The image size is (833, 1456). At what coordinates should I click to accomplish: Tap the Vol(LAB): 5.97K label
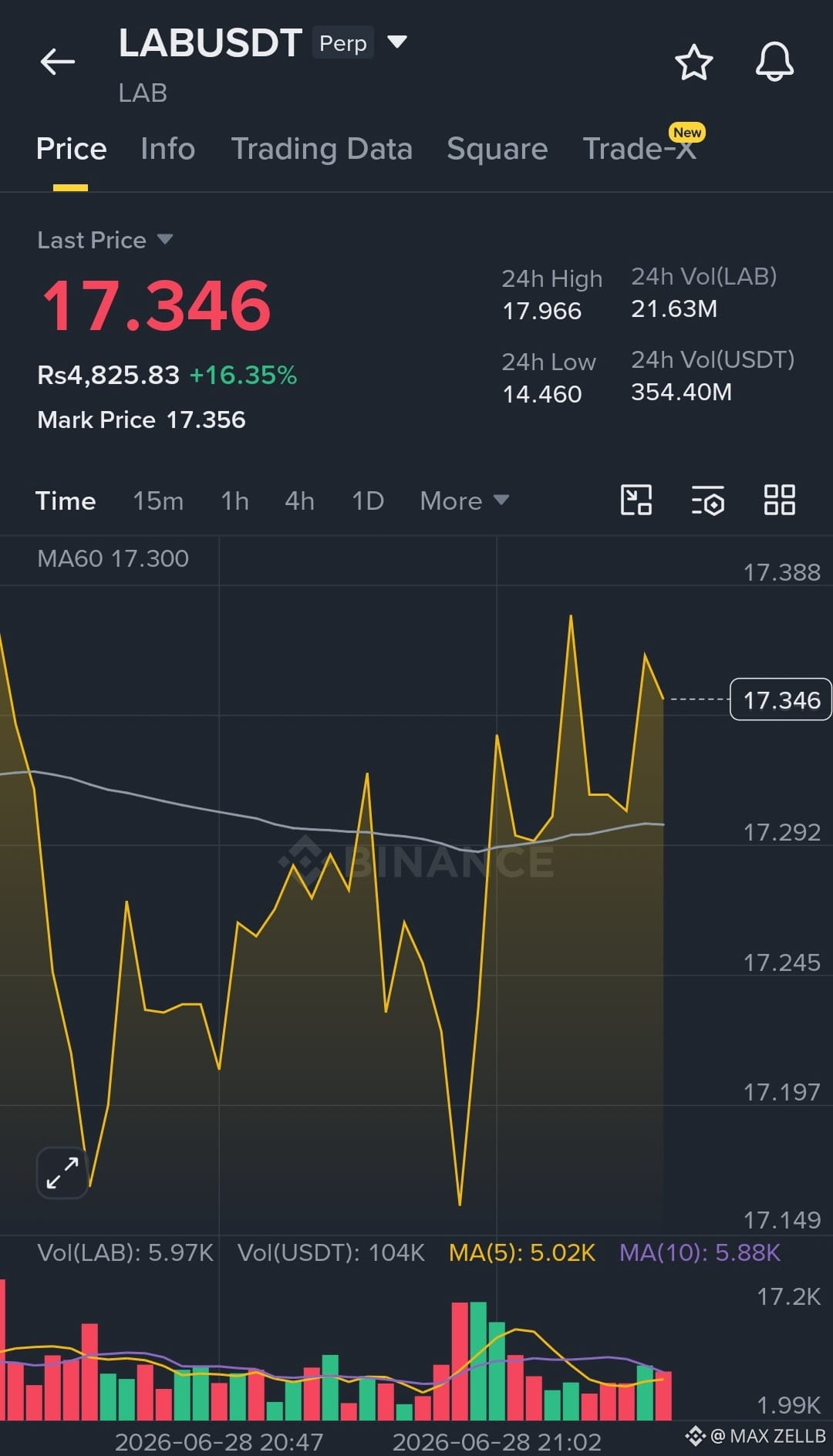pos(125,1252)
